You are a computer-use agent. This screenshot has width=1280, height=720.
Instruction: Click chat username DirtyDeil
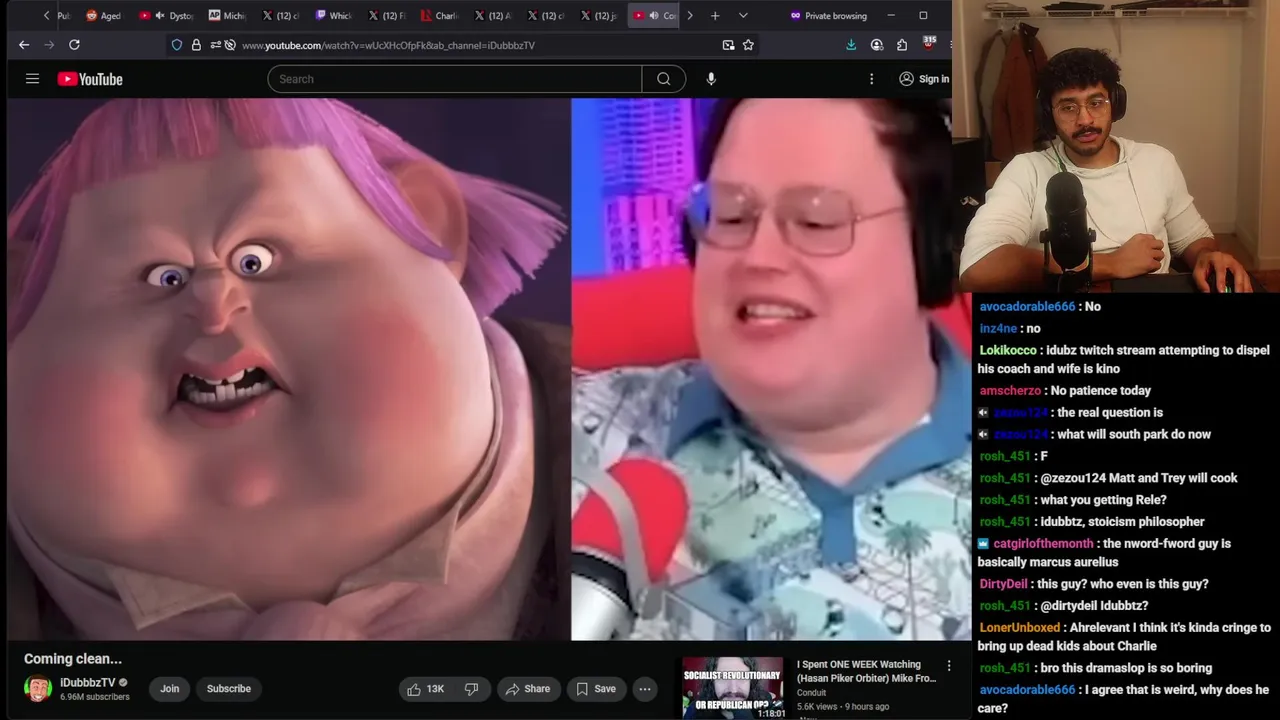(x=1003, y=584)
